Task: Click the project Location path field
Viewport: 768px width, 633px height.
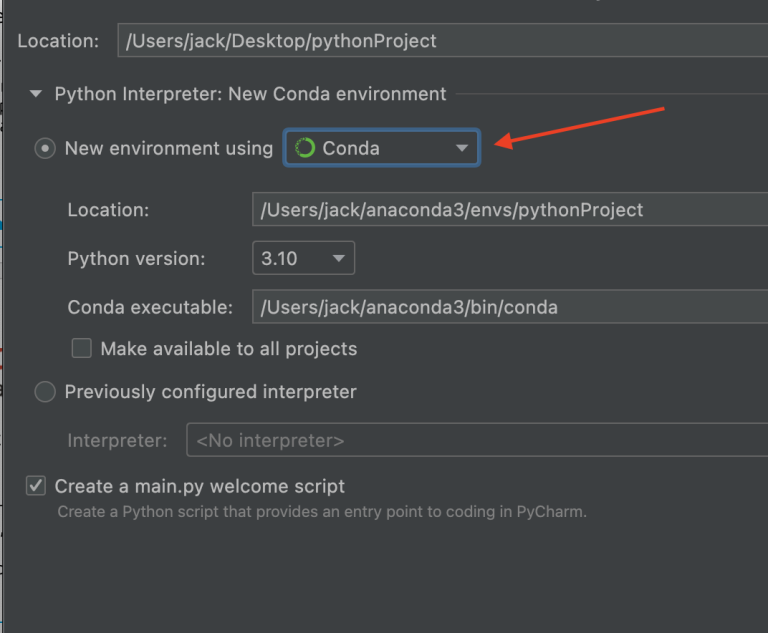Action: (x=440, y=41)
